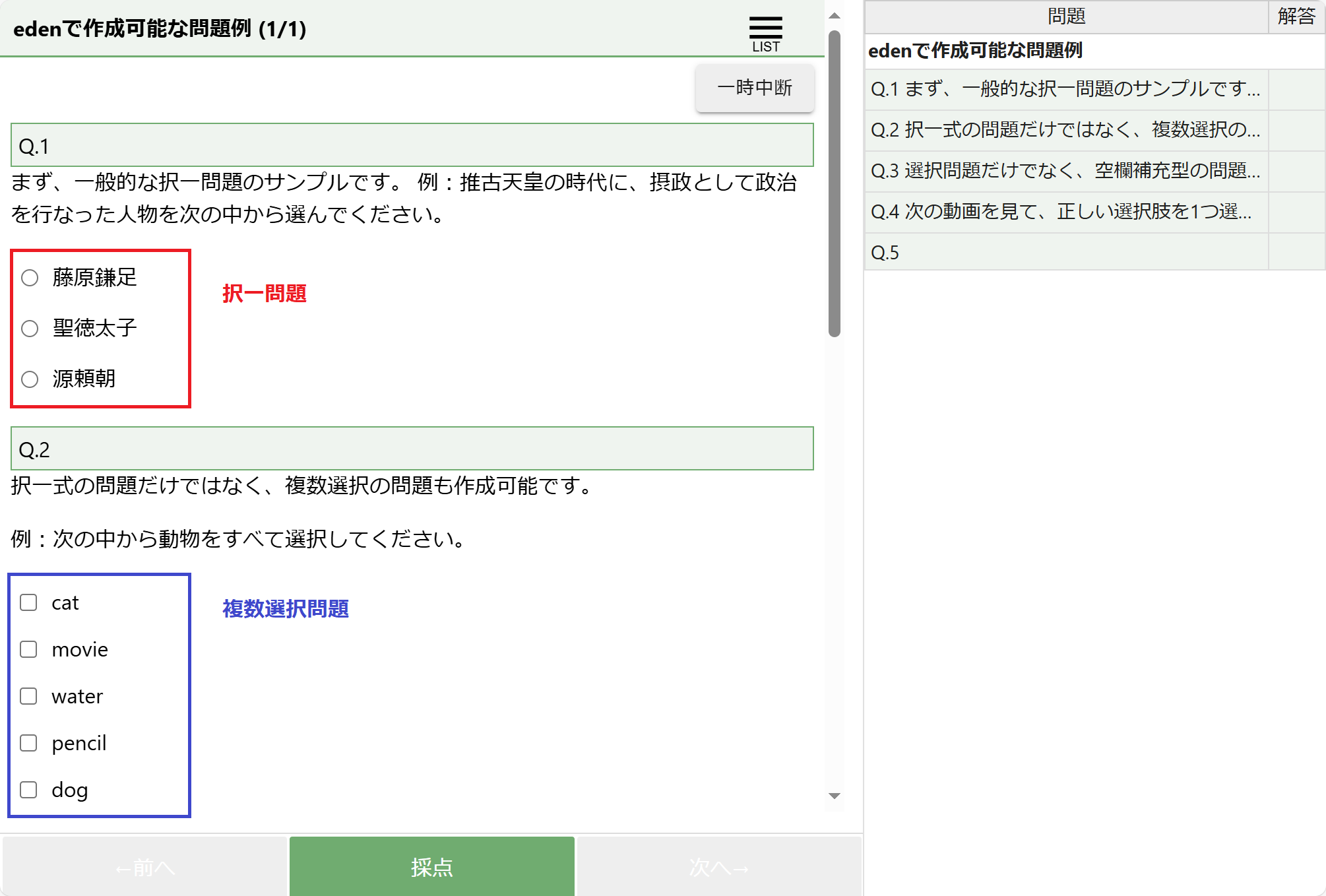This screenshot has width=1326, height=896.
Task: Check the water checkbox
Action: [x=28, y=696]
